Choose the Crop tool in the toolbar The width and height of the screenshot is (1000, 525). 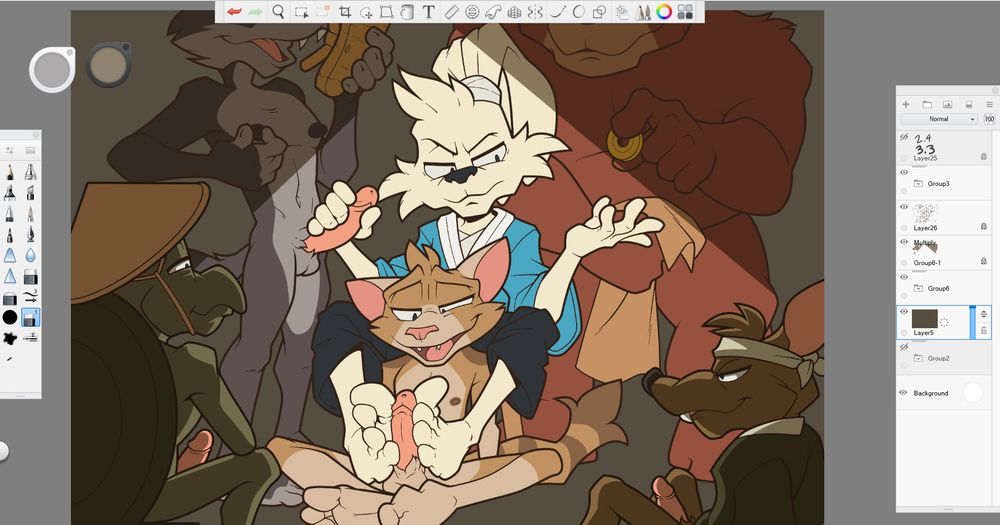tap(345, 11)
